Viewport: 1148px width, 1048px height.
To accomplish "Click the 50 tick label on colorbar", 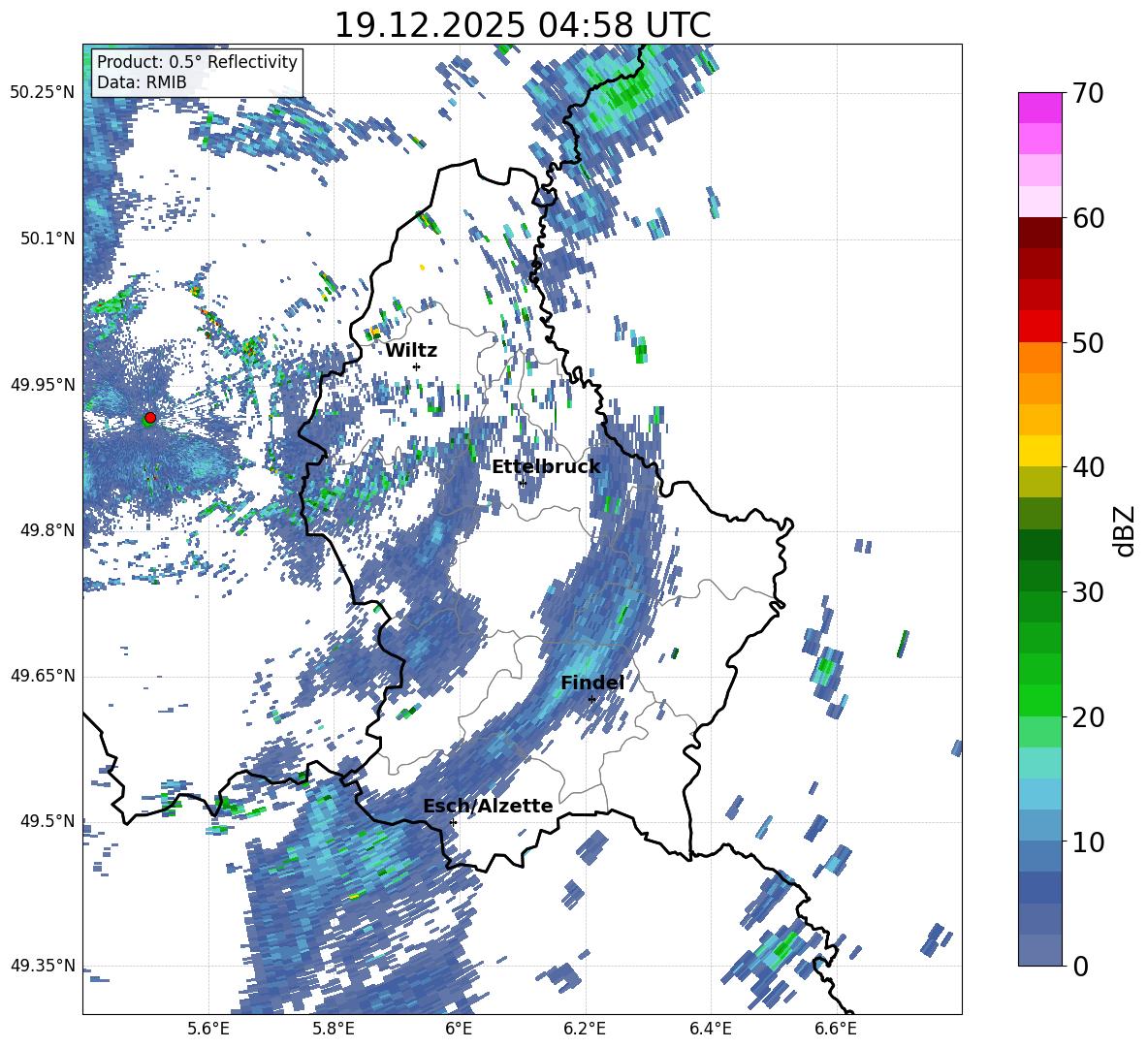I will coord(1088,342).
